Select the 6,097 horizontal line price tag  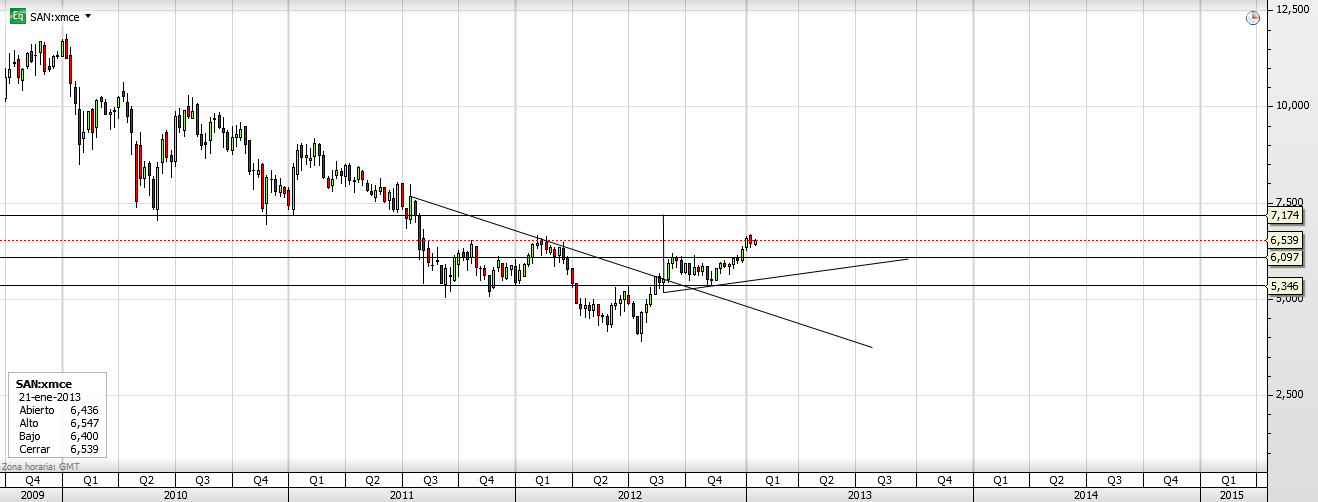[1284, 257]
